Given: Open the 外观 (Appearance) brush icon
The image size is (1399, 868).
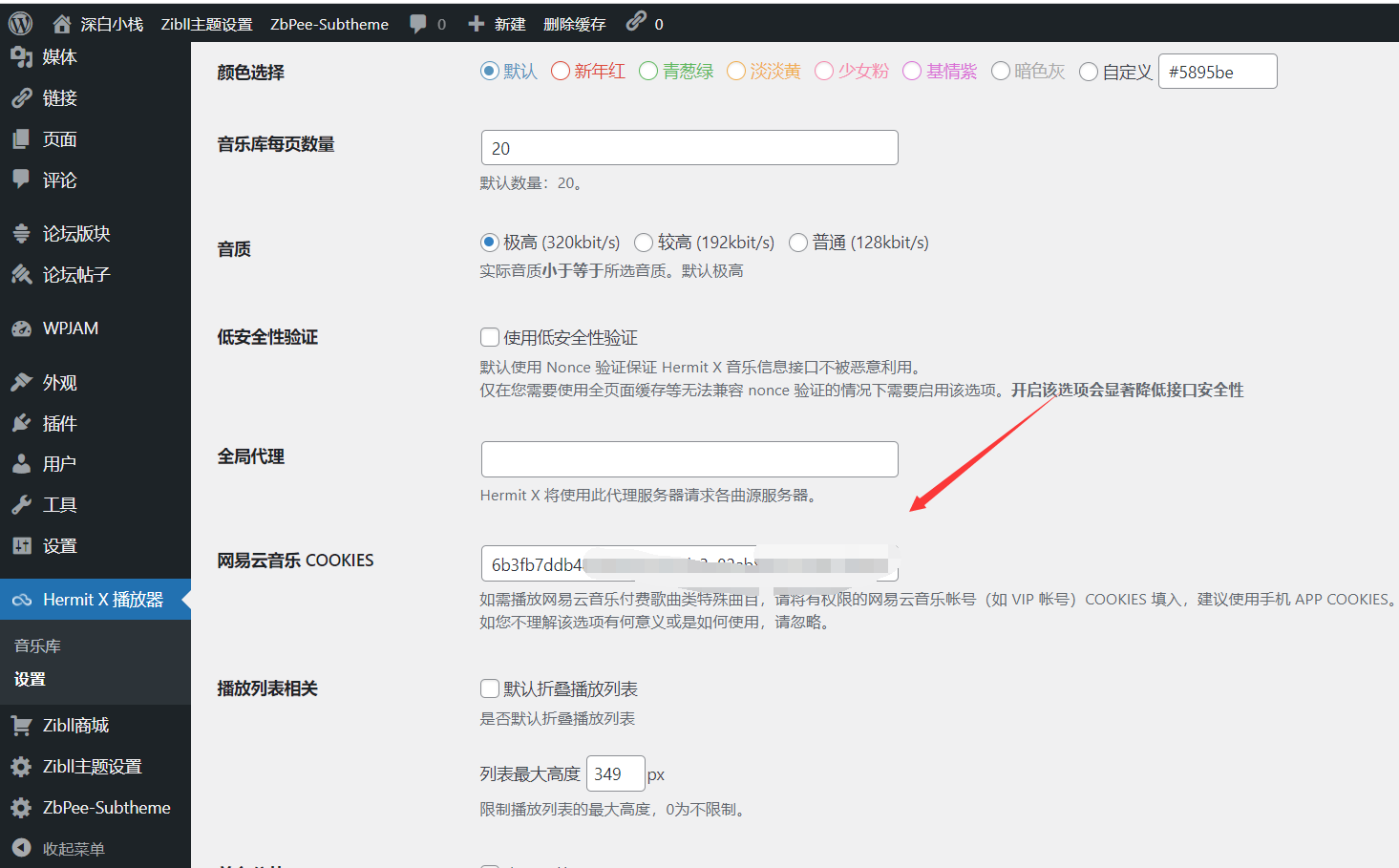Looking at the screenshot, I should tap(19, 381).
